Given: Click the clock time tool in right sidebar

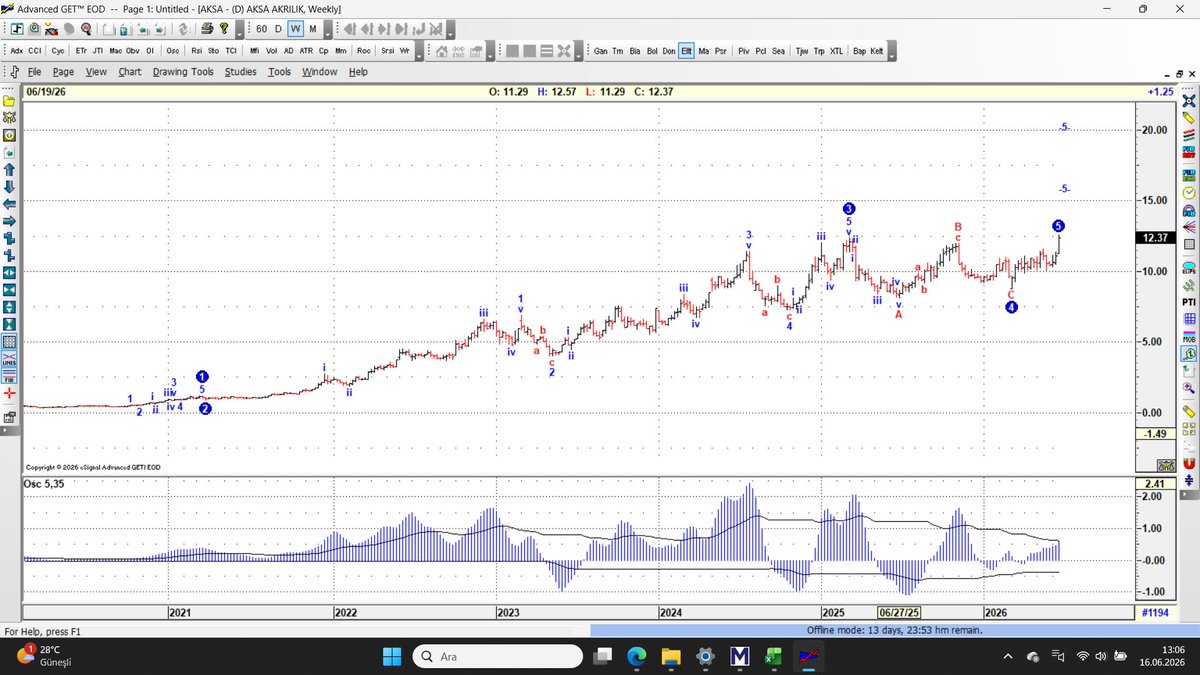Looking at the screenshot, I should [x=1189, y=192].
